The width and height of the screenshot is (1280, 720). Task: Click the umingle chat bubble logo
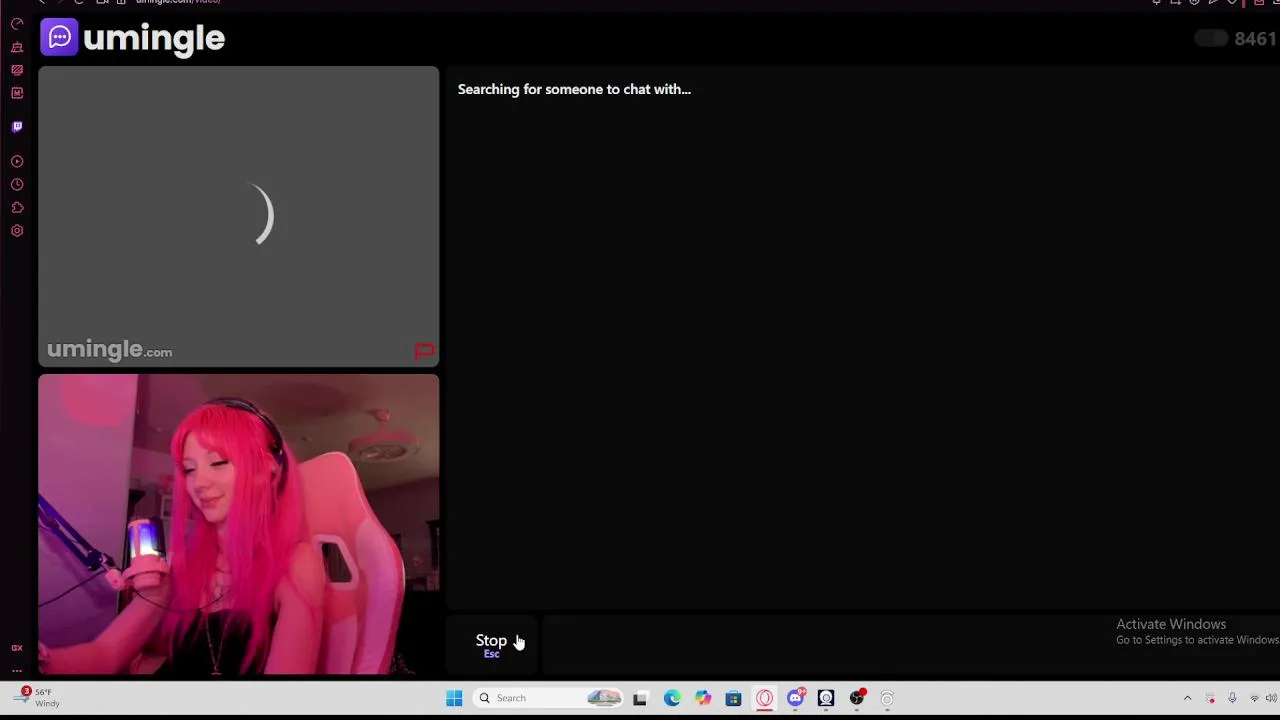(59, 37)
